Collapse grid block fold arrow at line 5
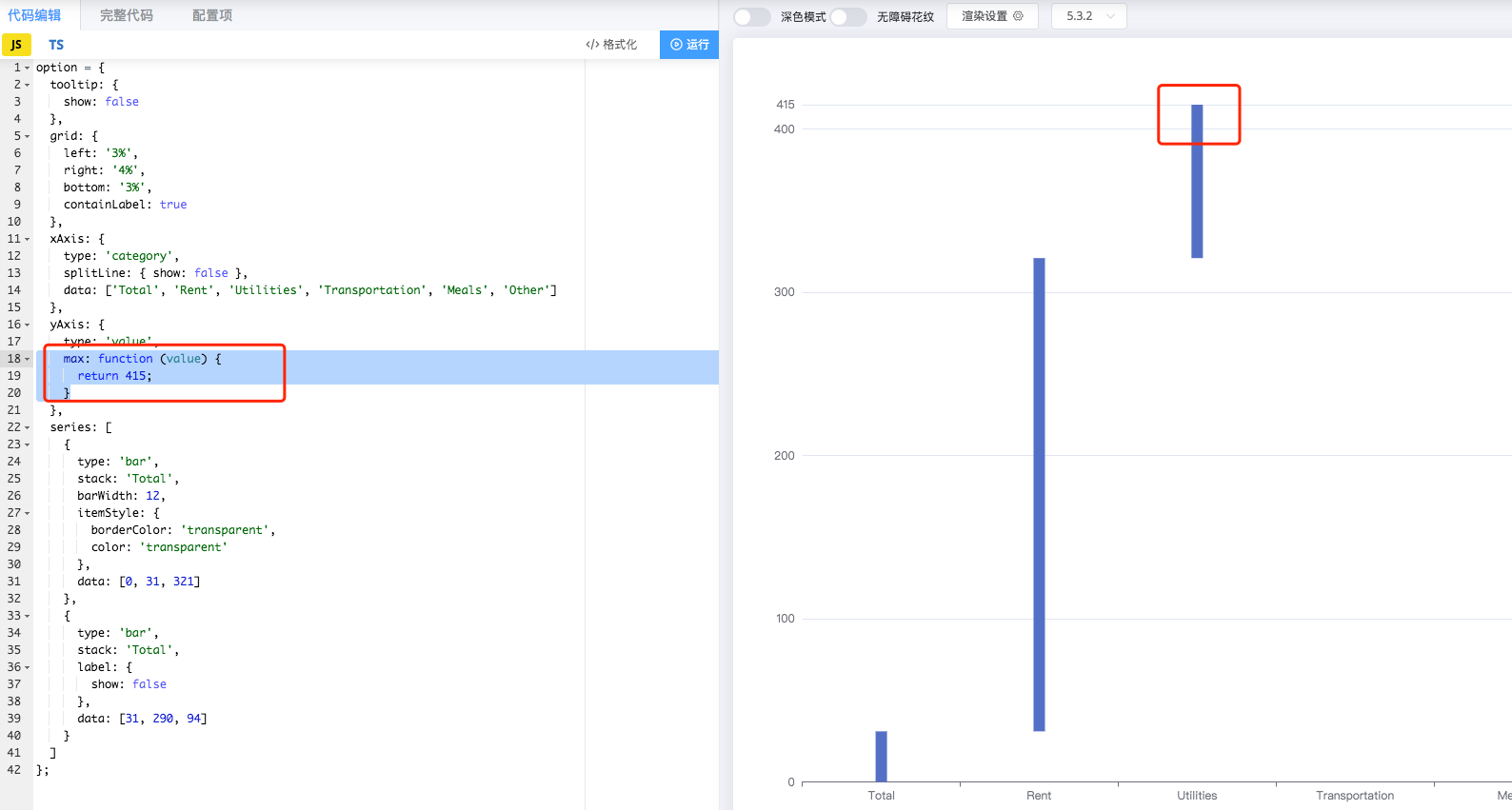This screenshot has height=810, width=1512. (x=28, y=136)
